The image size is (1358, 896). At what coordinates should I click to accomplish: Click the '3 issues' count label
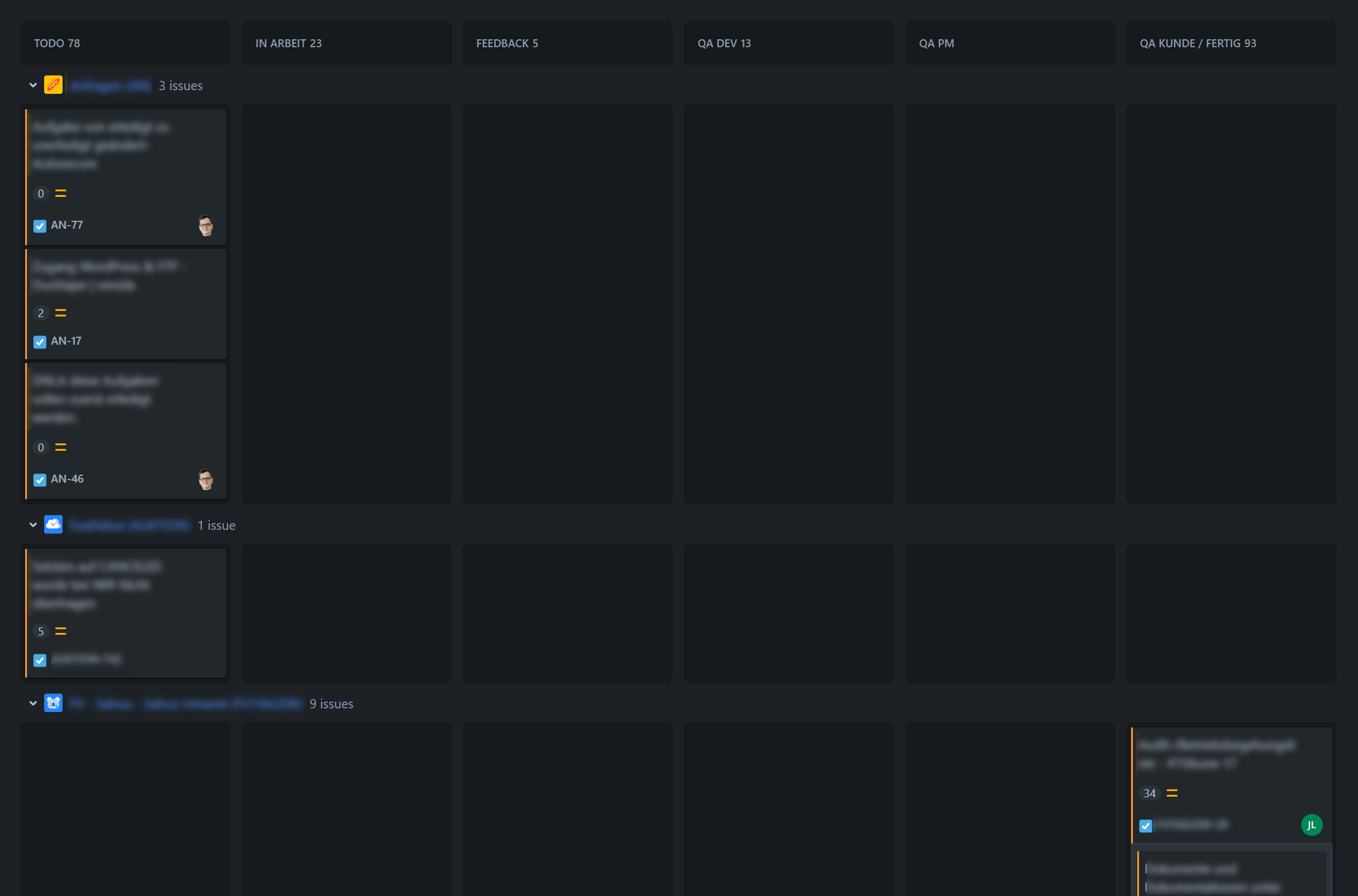(x=180, y=86)
